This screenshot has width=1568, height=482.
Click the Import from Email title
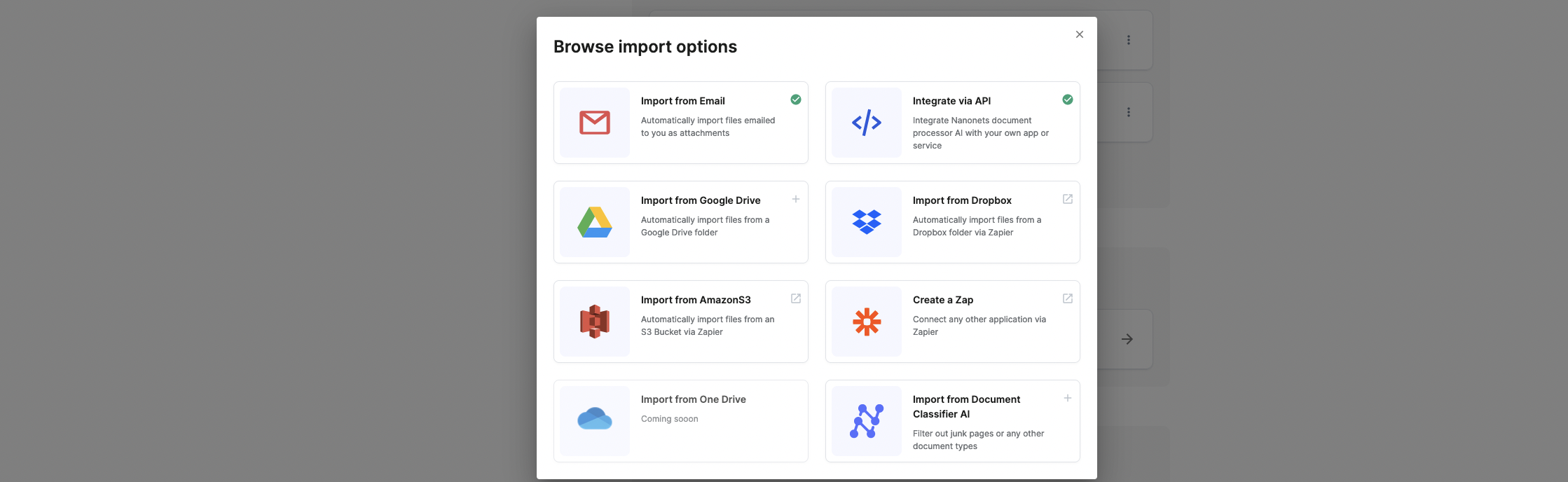tap(682, 101)
